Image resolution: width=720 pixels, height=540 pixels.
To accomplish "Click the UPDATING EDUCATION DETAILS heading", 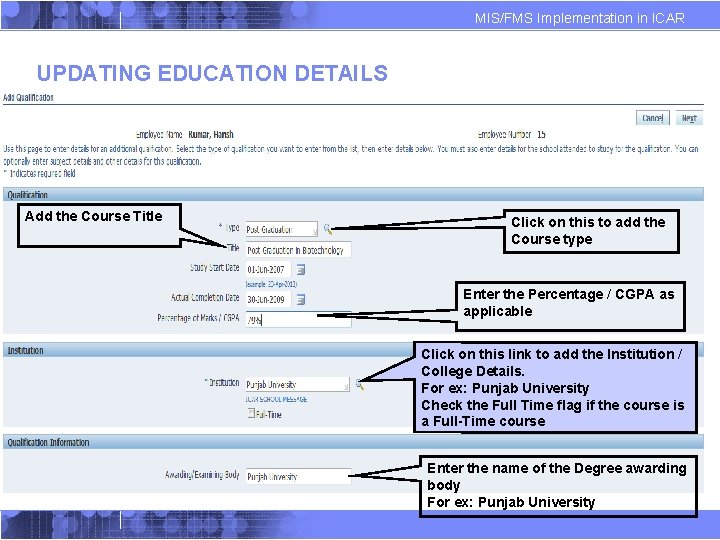I will click(x=212, y=73).
